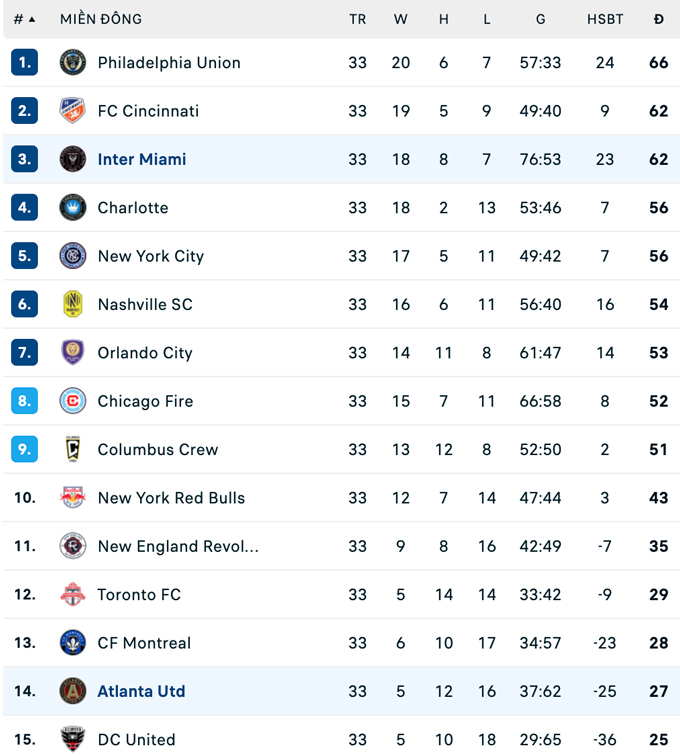Image resolution: width=680 pixels, height=755 pixels.
Task: Click the Orlando City purple logo
Action: click(73, 352)
